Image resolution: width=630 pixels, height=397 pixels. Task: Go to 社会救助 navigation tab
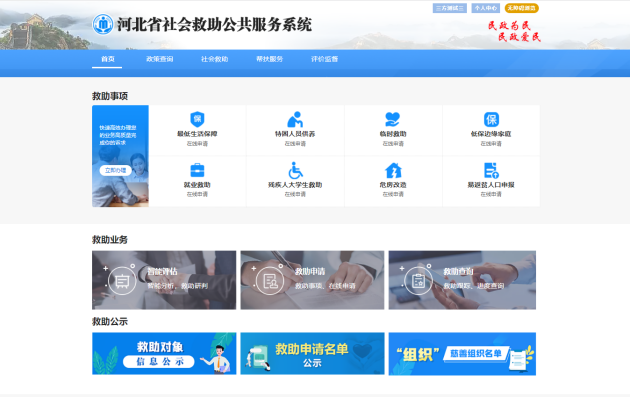pyautogui.click(x=215, y=59)
